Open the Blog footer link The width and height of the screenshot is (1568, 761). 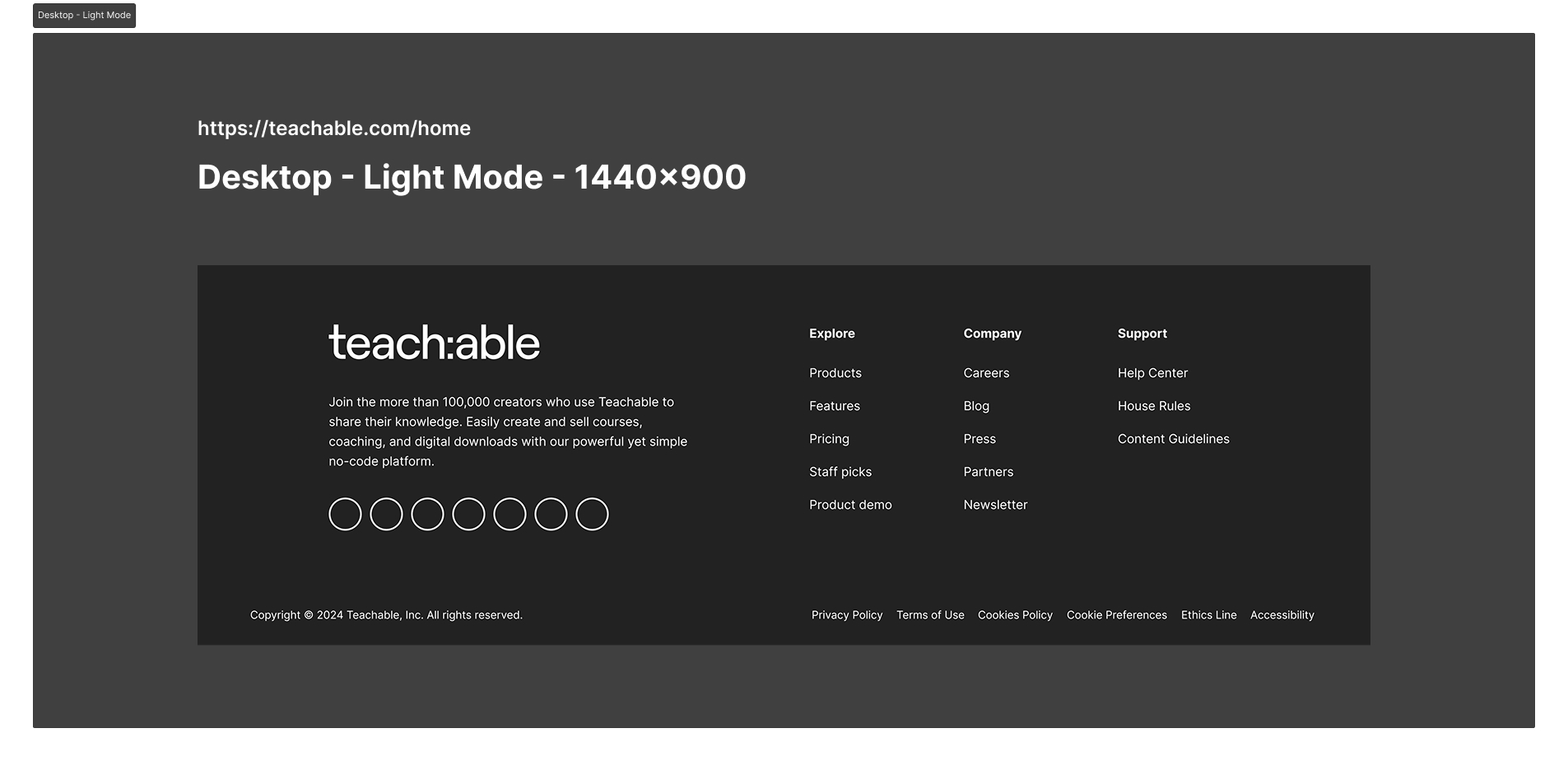point(976,406)
